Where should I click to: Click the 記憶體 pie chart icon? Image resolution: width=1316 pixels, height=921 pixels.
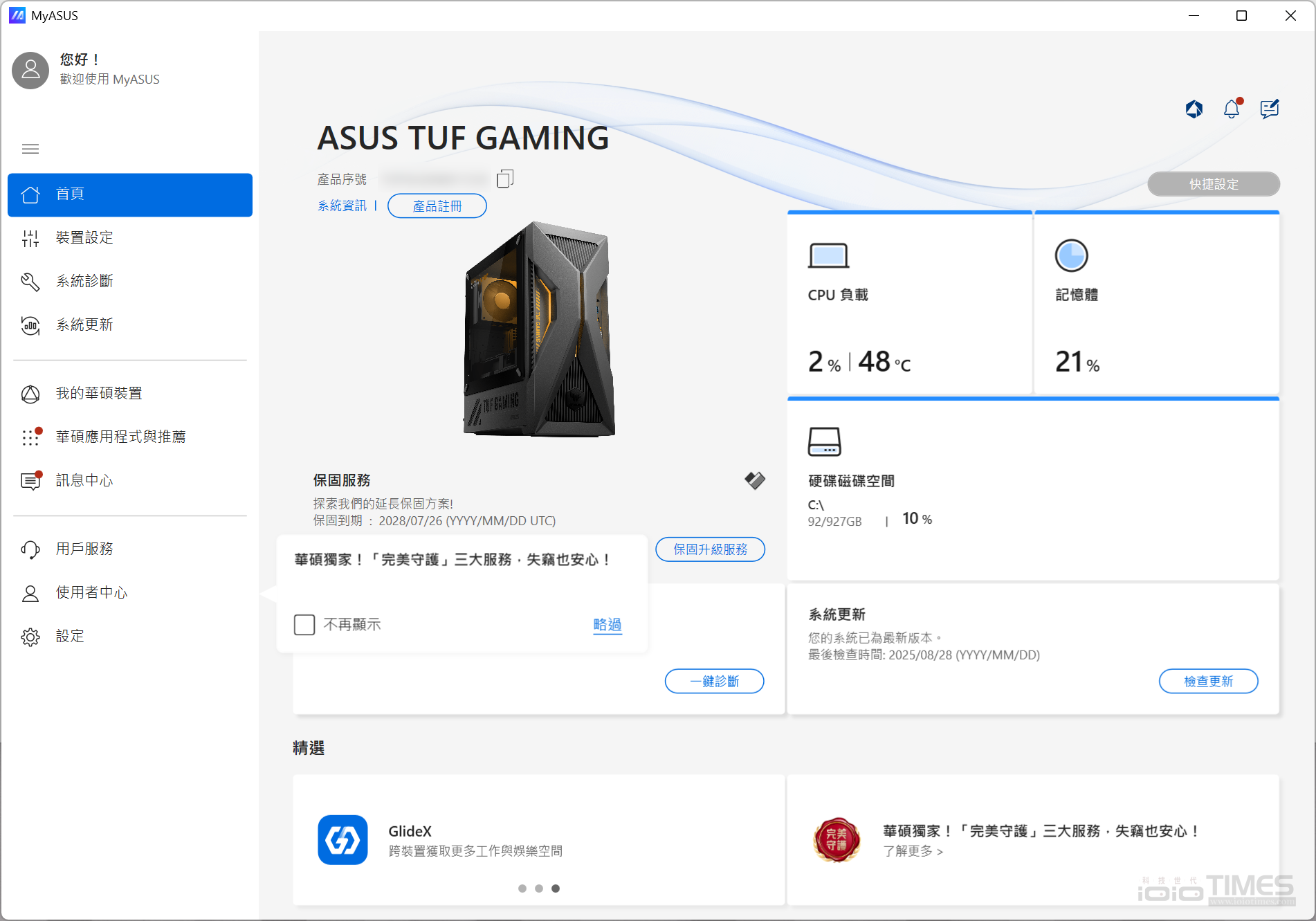pos(1071,256)
